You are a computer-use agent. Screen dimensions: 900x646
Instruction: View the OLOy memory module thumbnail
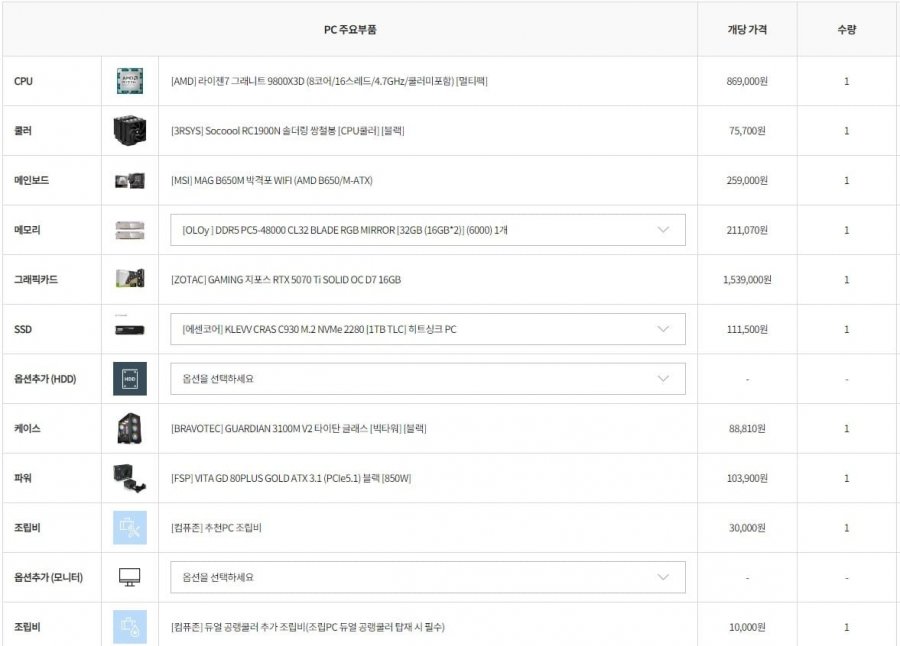point(130,230)
